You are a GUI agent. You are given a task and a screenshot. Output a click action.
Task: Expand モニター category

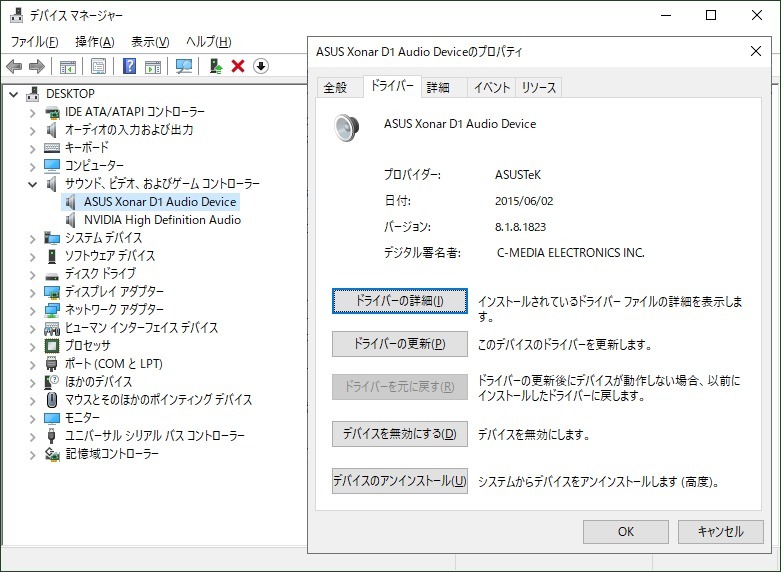click(x=32, y=419)
